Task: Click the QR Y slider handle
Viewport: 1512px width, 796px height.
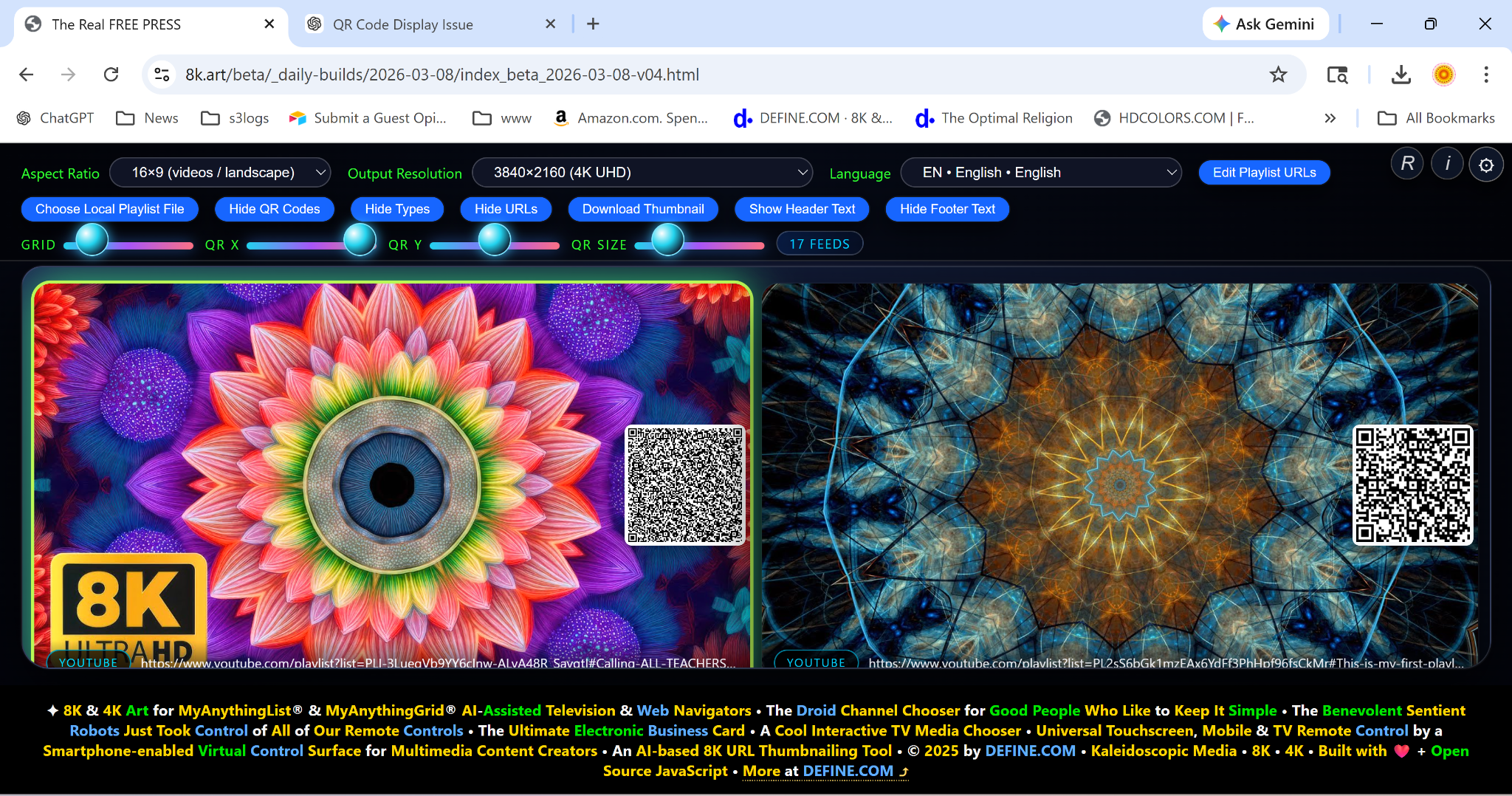Action: [x=495, y=239]
